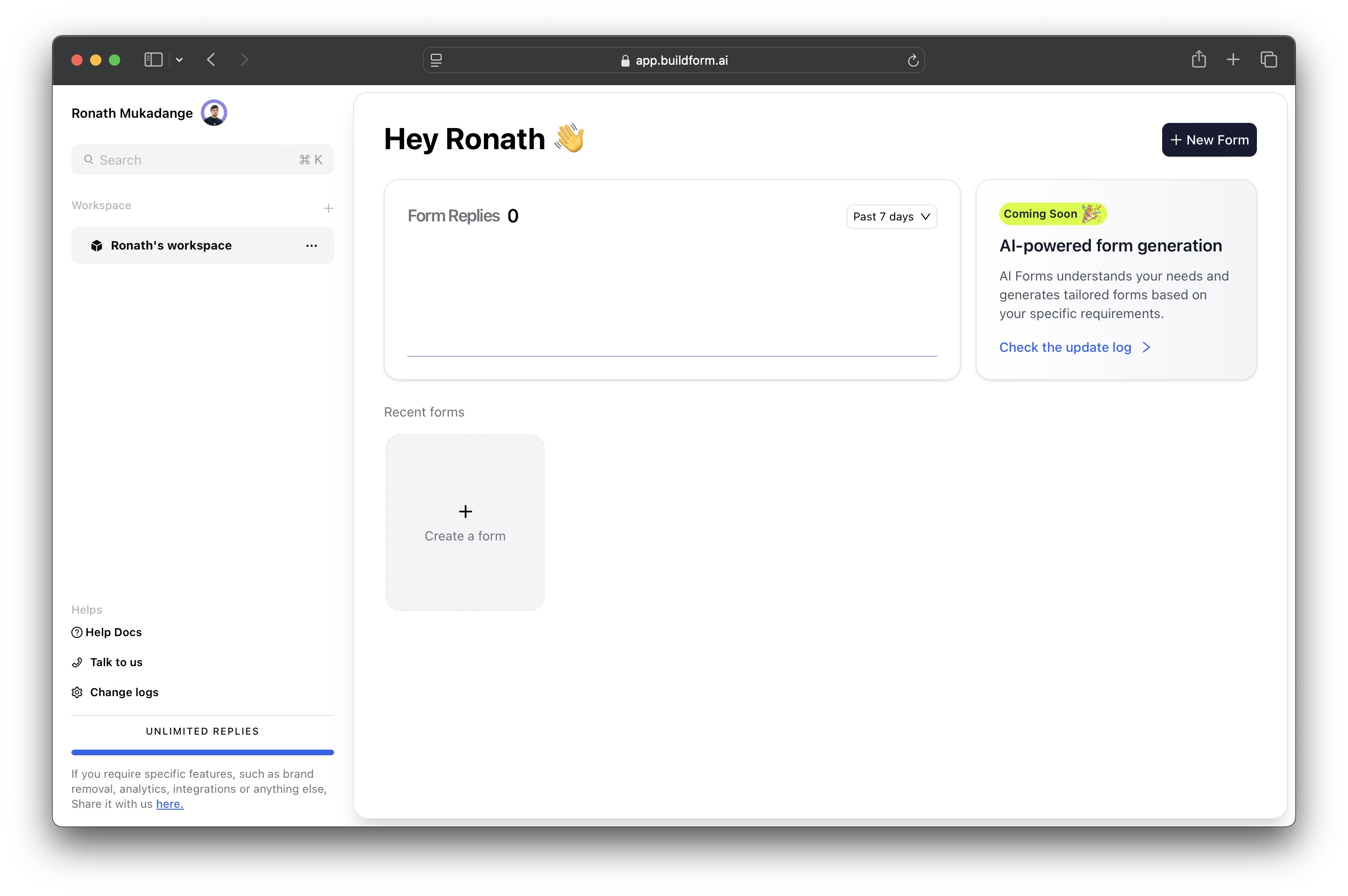Click the user profile avatar
1348x896 pixels.
tap(214, 113)
